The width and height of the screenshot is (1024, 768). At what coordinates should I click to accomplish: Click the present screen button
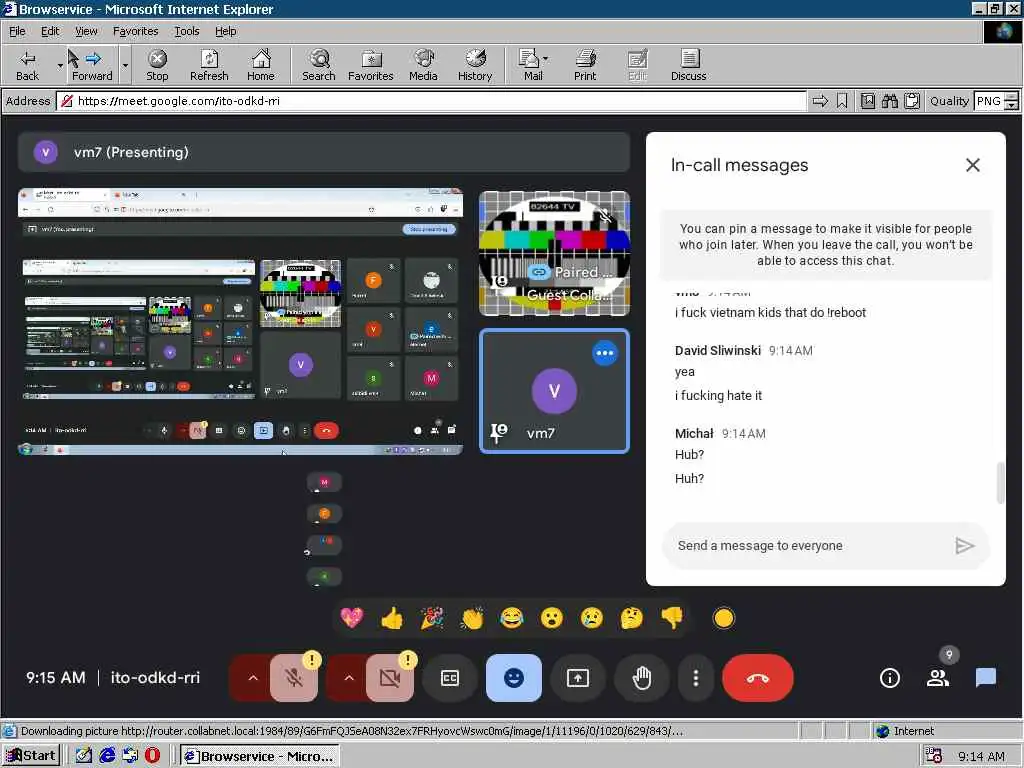[578, 678]
